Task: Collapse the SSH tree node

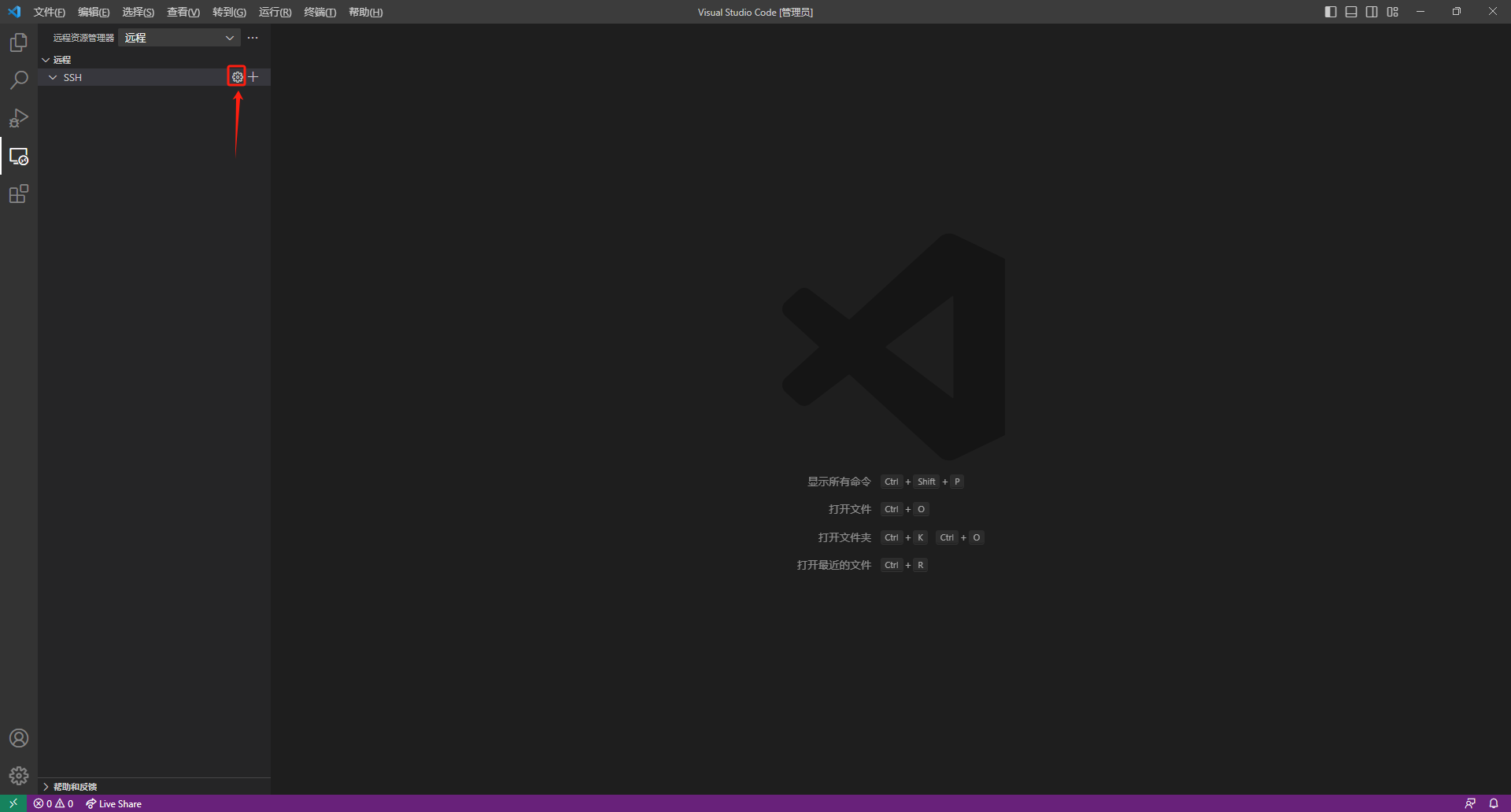Action: [x=53, y=77]
